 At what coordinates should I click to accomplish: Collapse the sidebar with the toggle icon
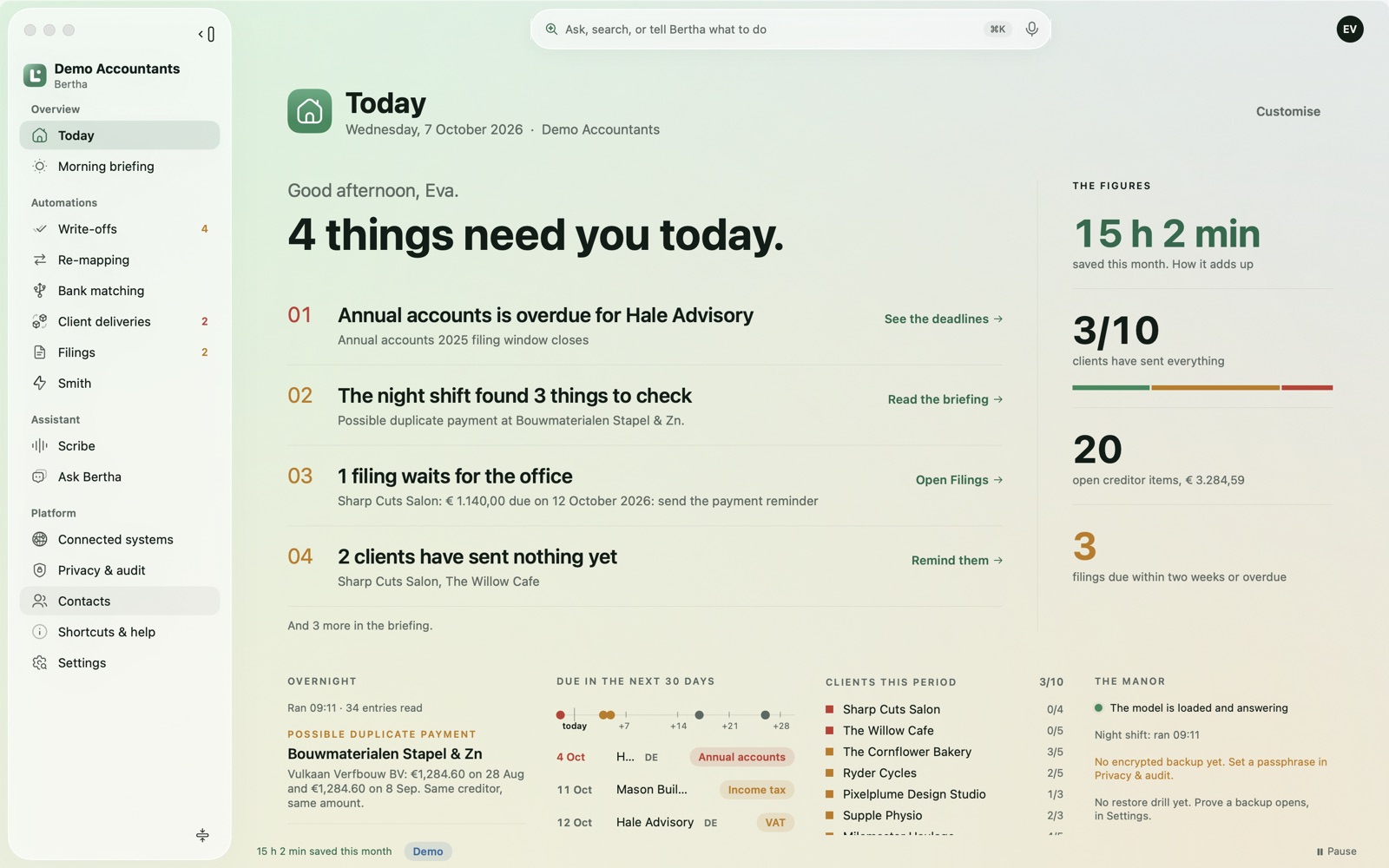click(x=207, y=34)
